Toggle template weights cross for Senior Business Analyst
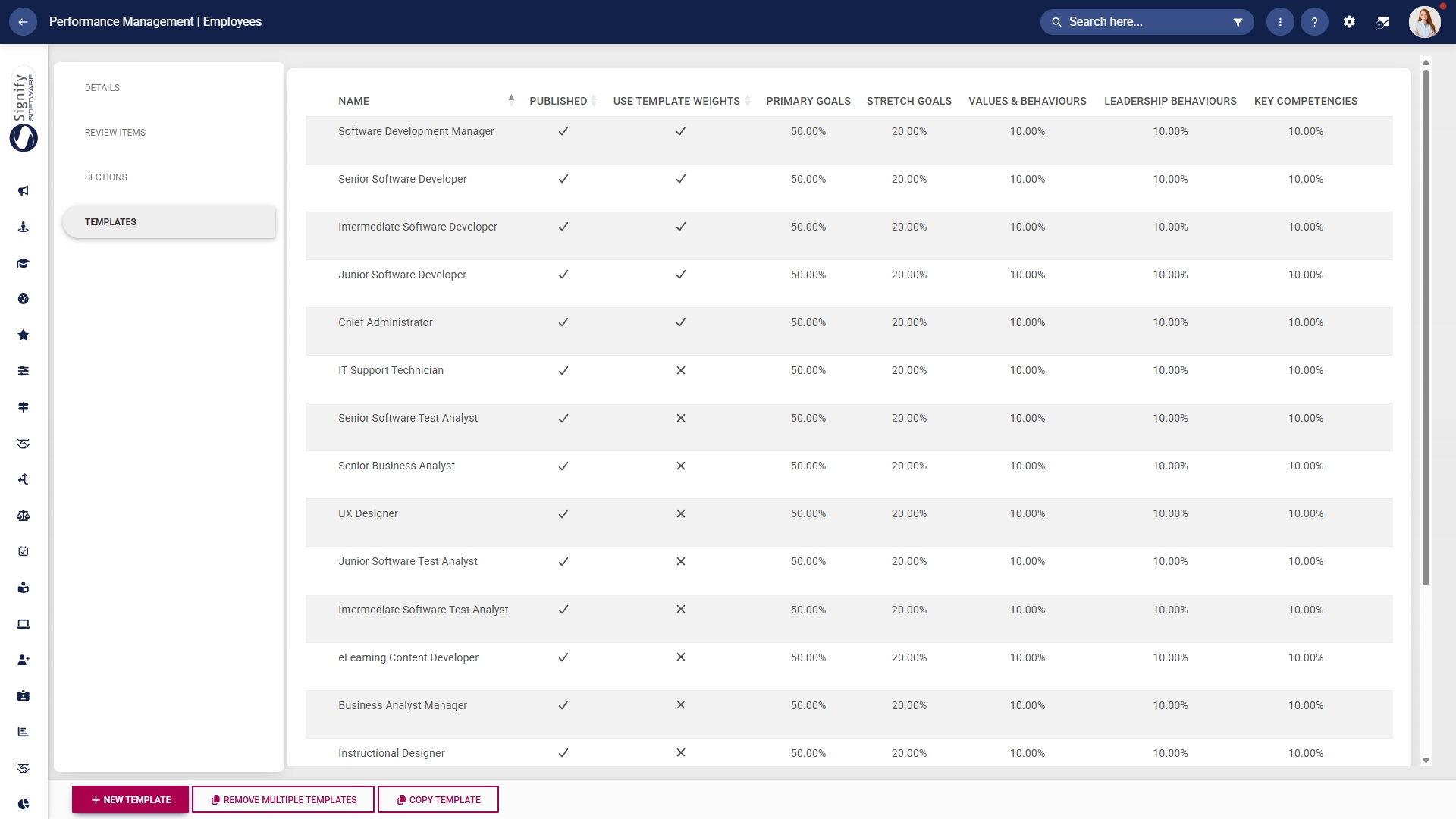 pos(681,466)
